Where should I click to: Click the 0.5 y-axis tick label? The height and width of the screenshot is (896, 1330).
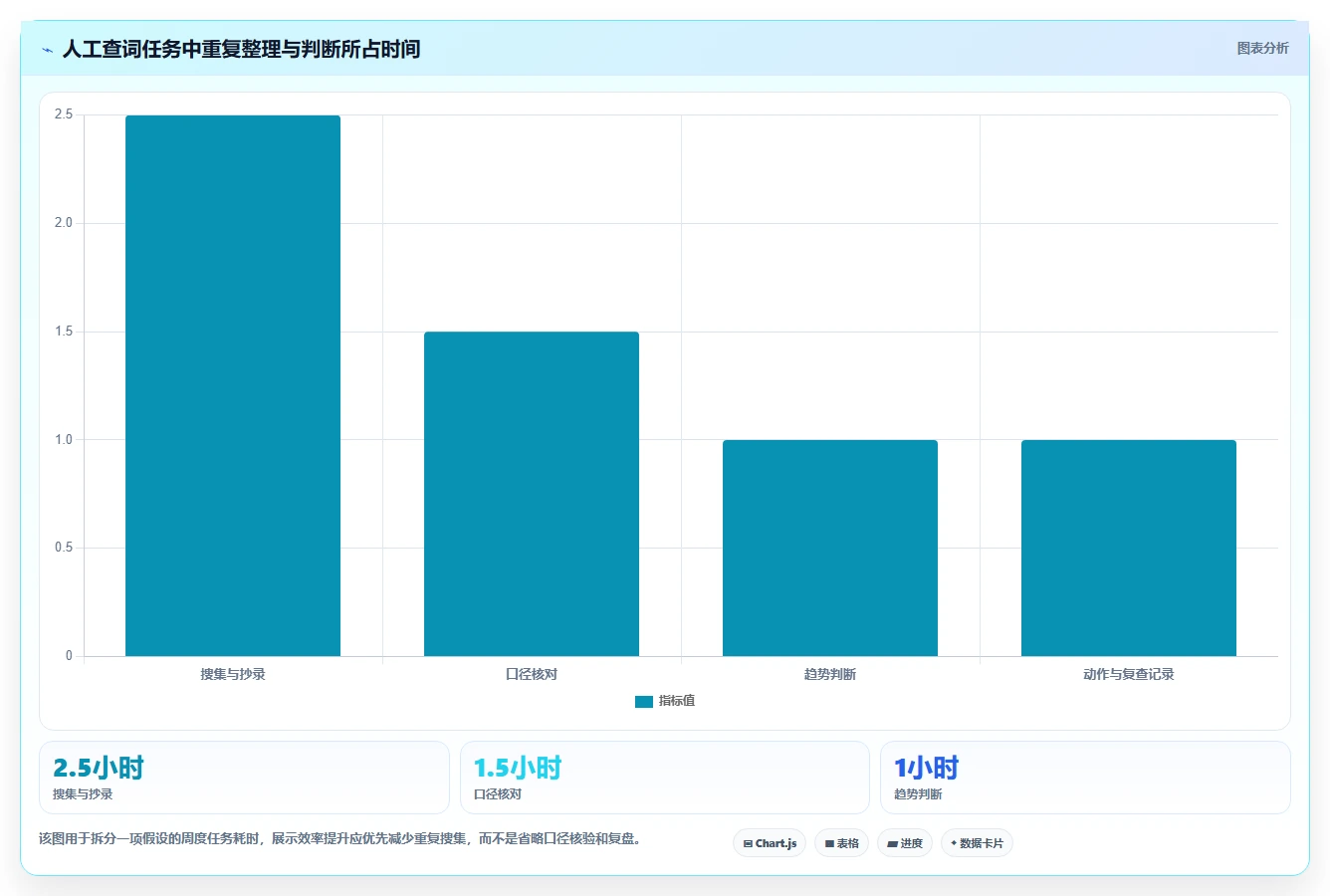[x=64, y=548]
